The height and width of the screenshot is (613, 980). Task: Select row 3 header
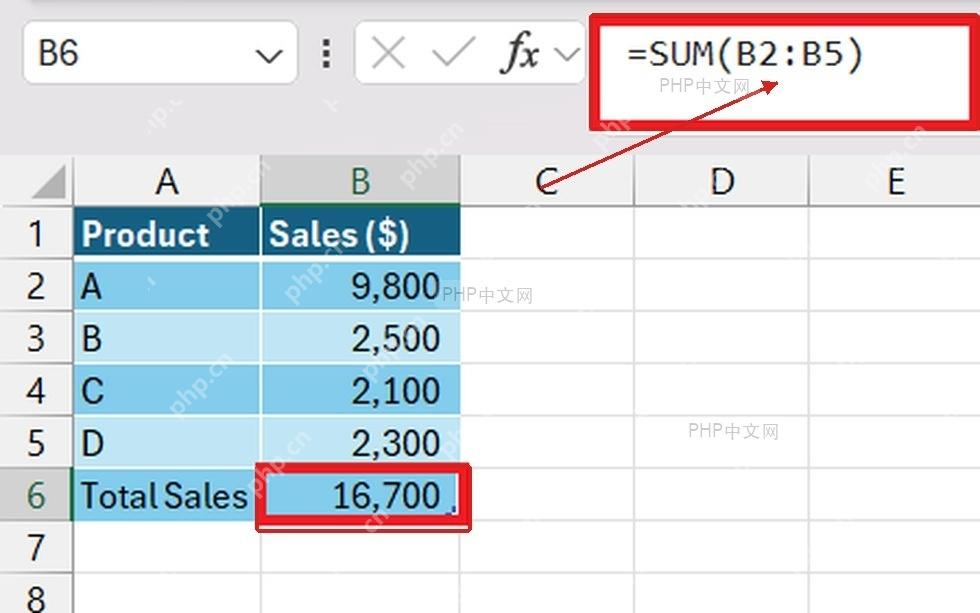click(36, 338)
